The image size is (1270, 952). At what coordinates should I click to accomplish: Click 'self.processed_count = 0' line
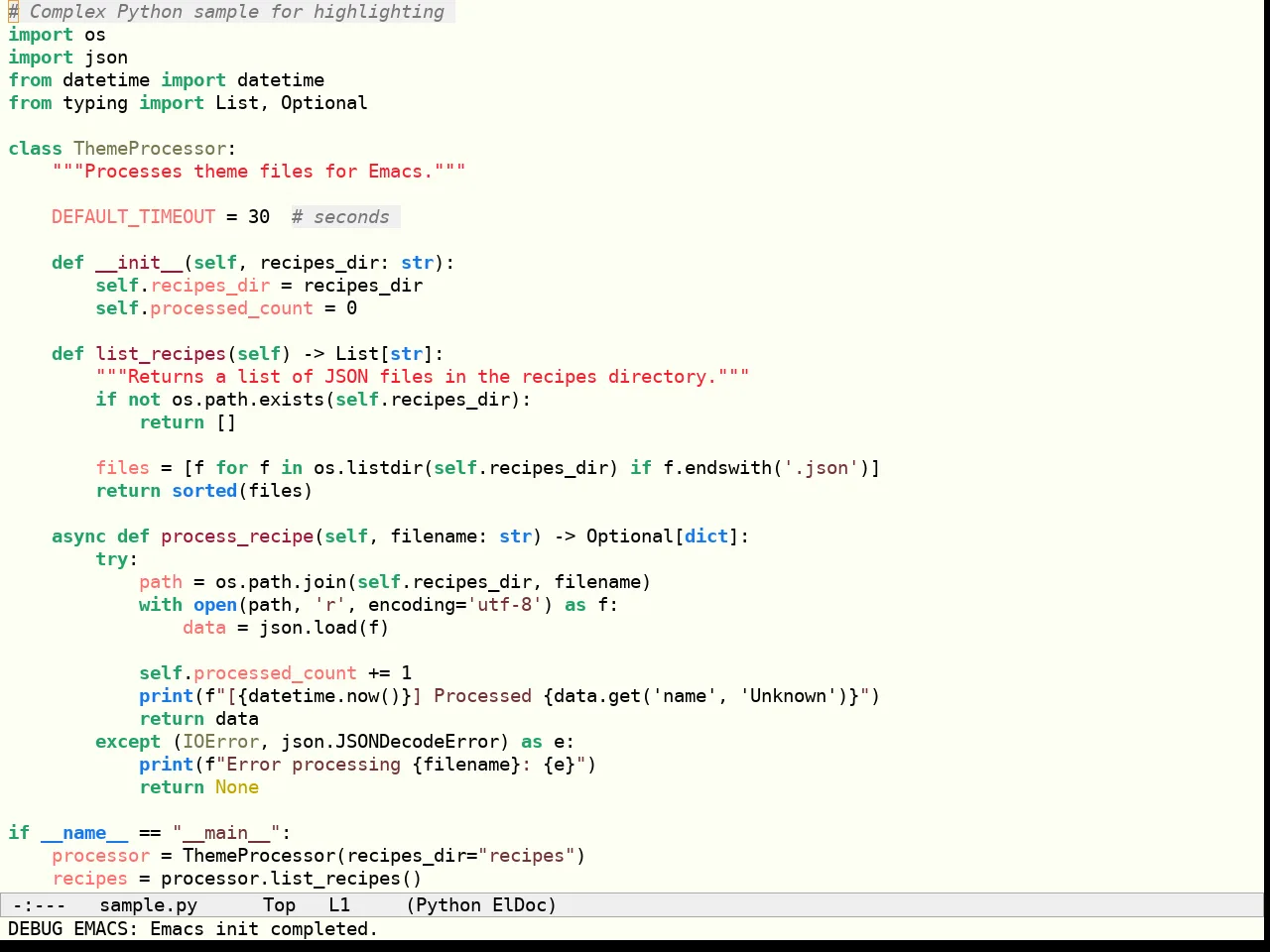click(x=226, y=308)
